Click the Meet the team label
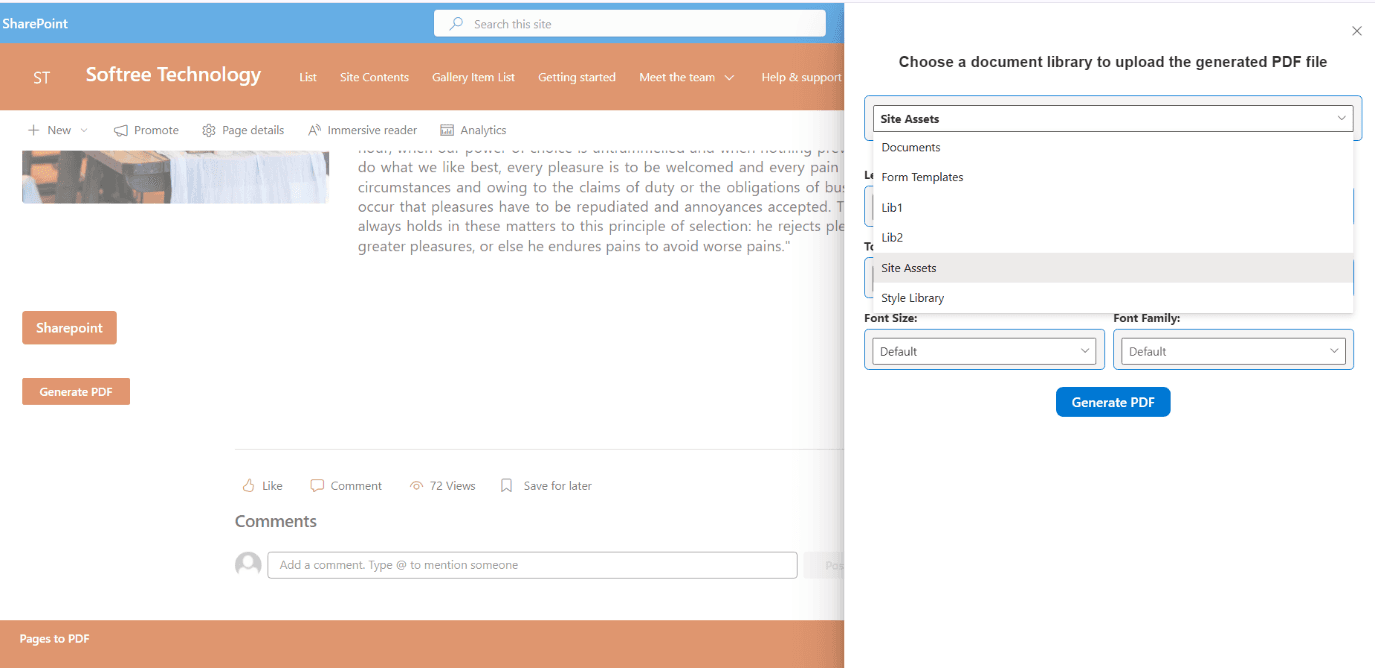The image size is (1375, 668). [x=677, y=77]
